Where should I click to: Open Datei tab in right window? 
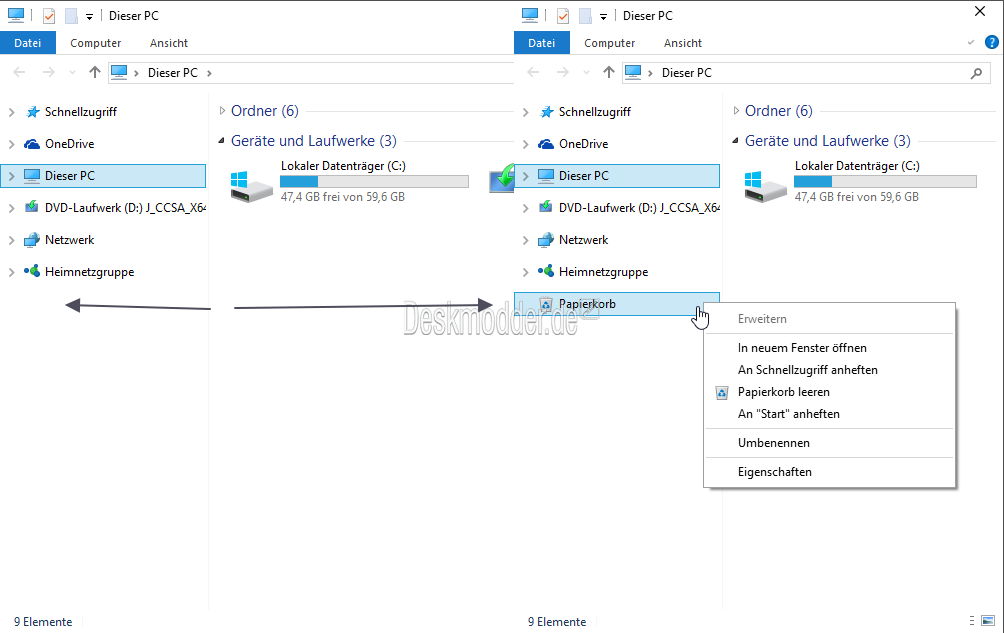pos(542,43)
